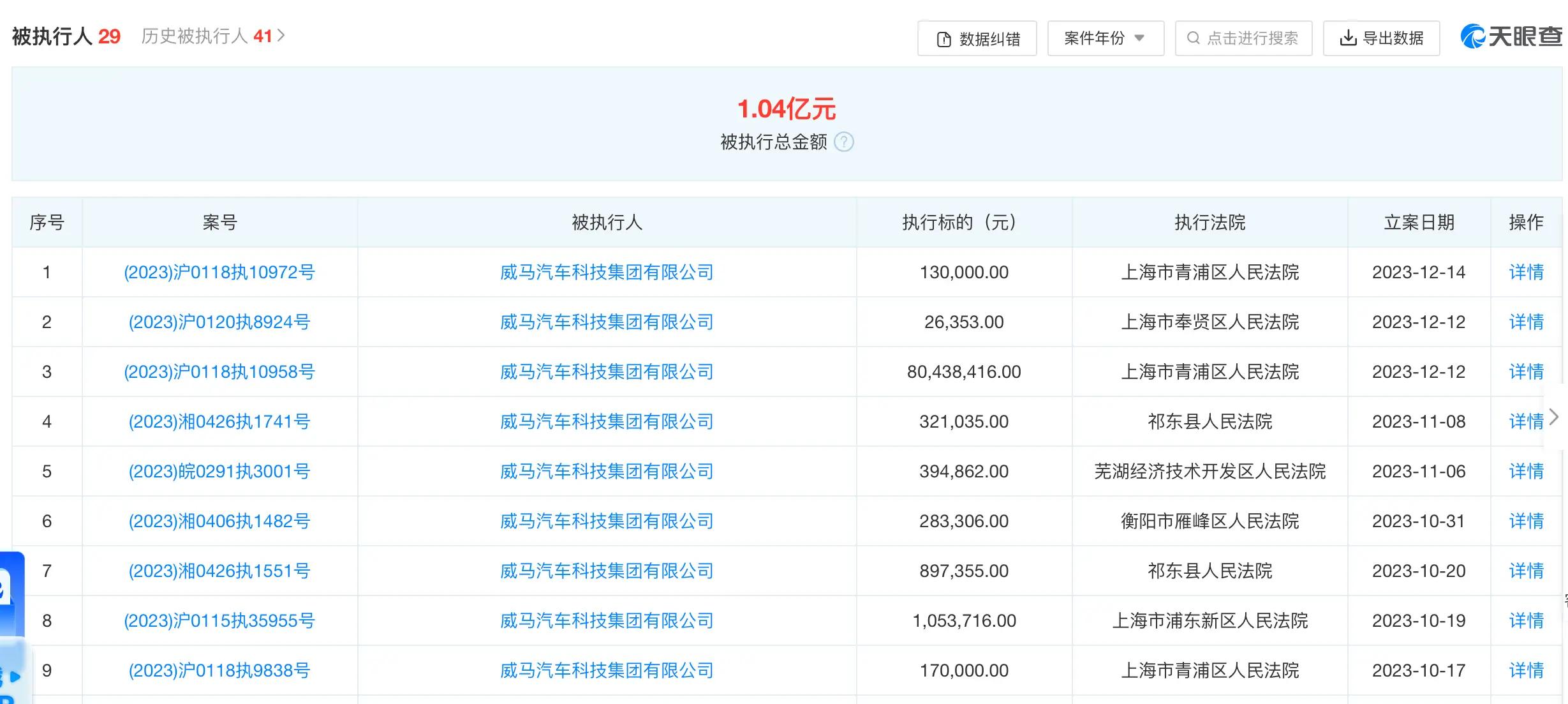Open case (2023)皖0291执3001号
The height and width of the screenshot is (704, 1568).
click(219, 472)
